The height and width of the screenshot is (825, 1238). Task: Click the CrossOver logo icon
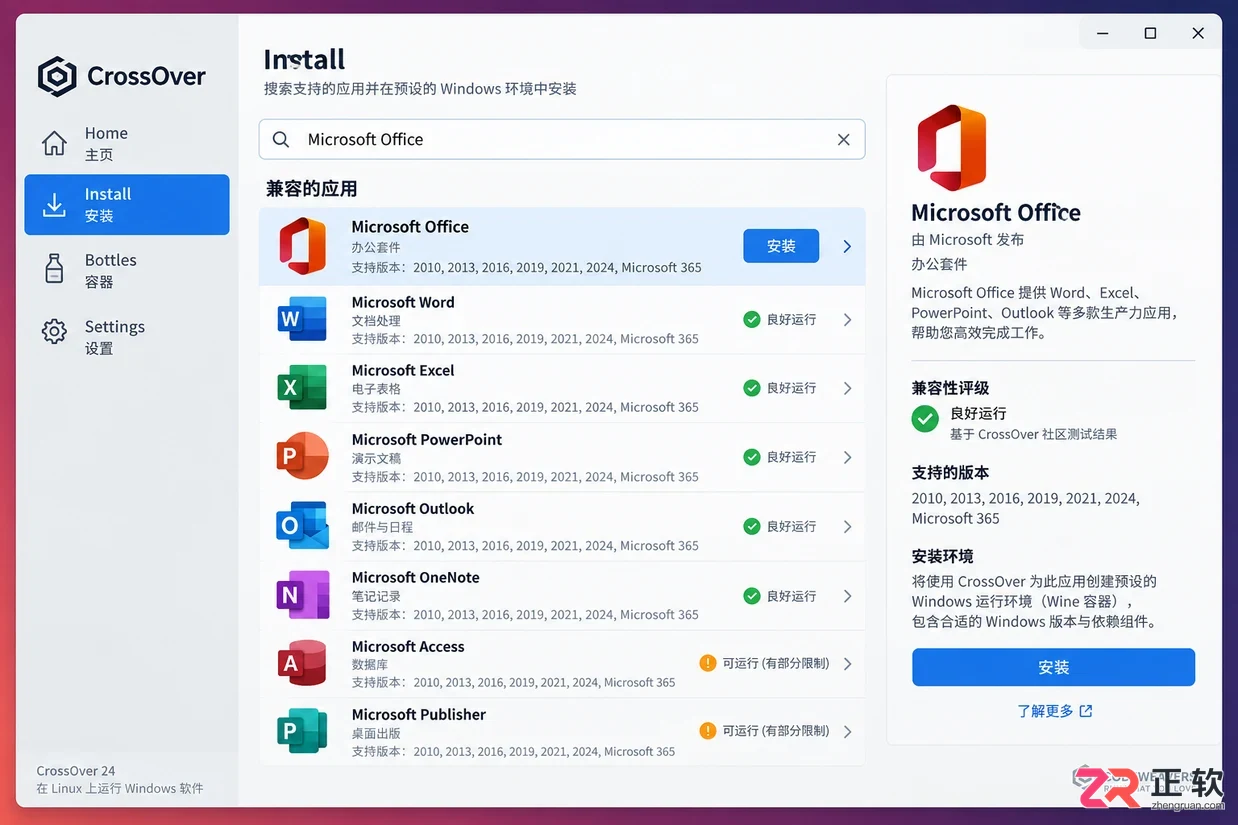click(57, 76)
